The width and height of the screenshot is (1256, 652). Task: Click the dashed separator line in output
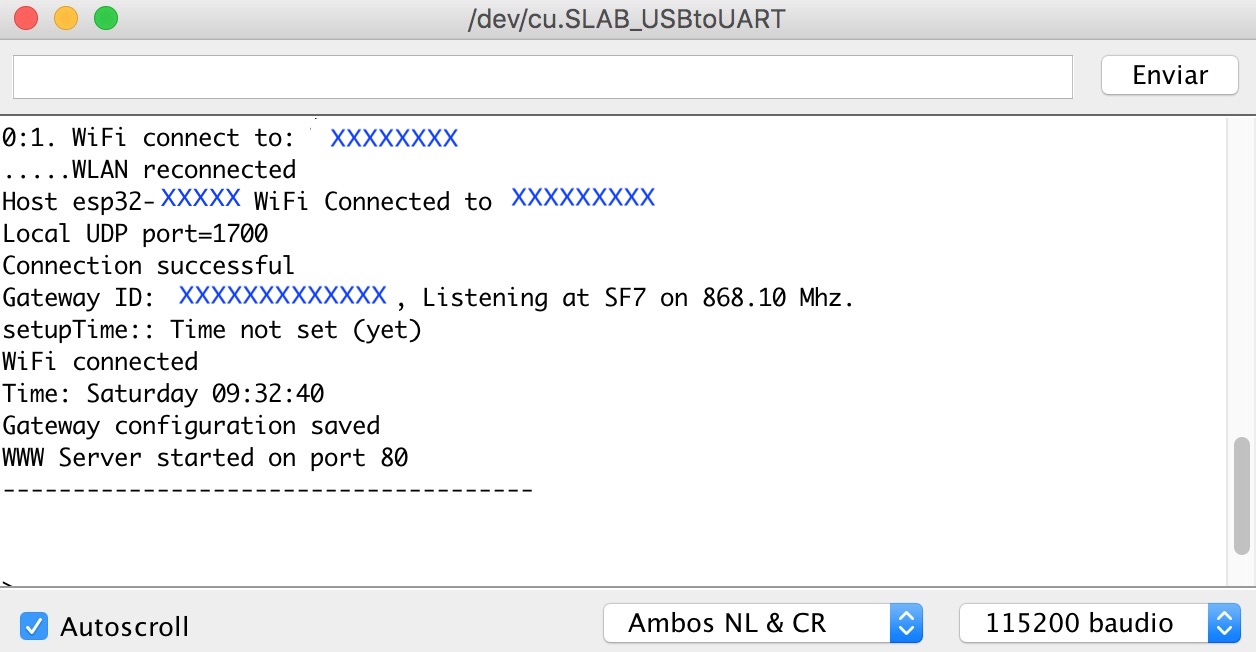click(x=267, y=490)
